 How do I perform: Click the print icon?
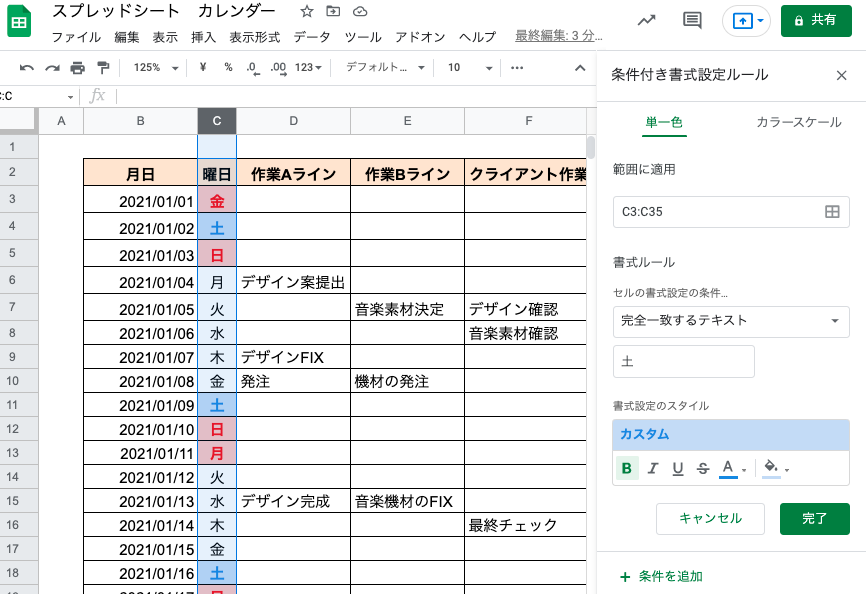click(x=77, y=68)
